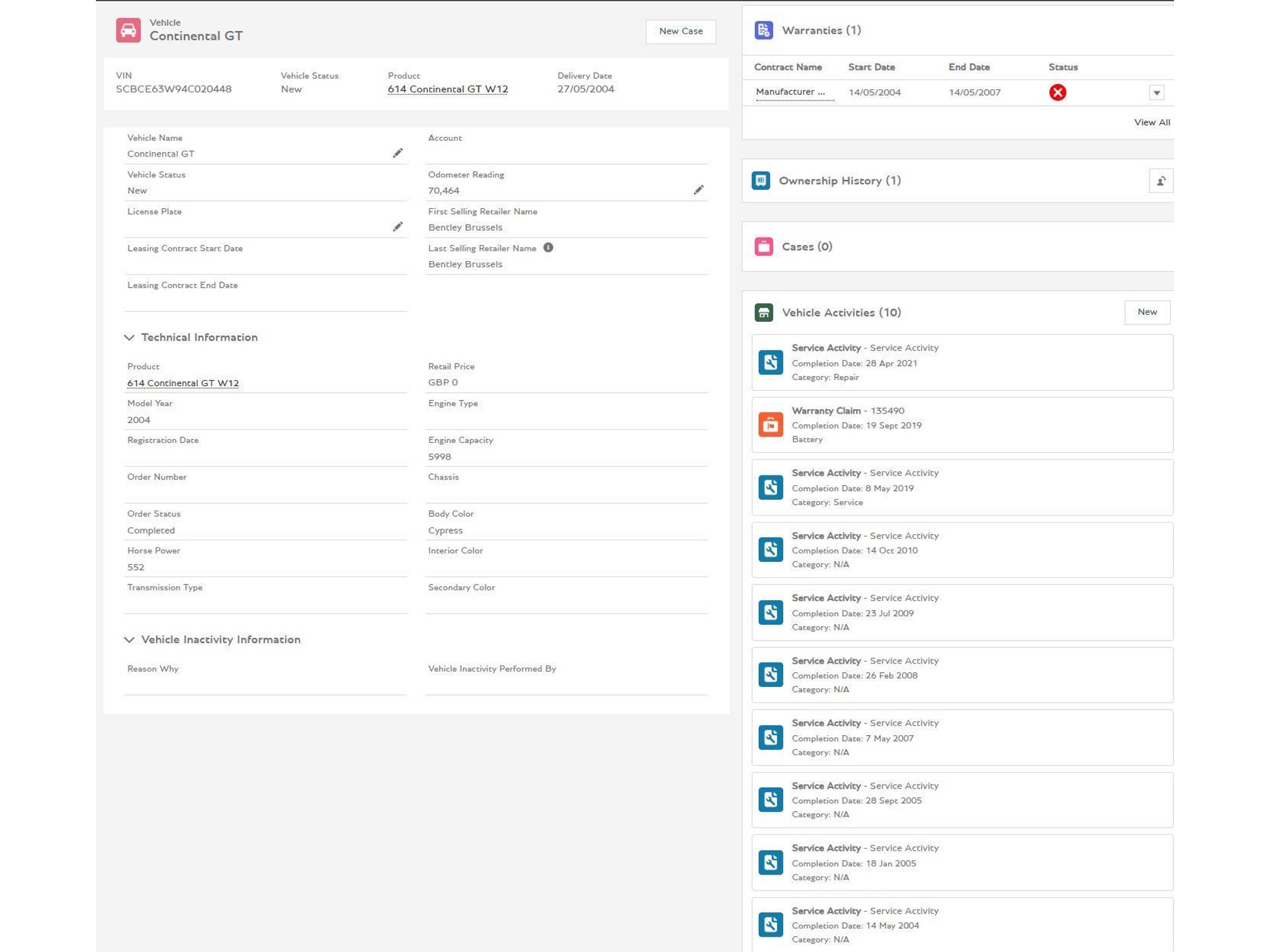Screen dimensions: 1270x952
Task: Click the service icon for 28 Sept 2005 activity
Action: point(771,800)
